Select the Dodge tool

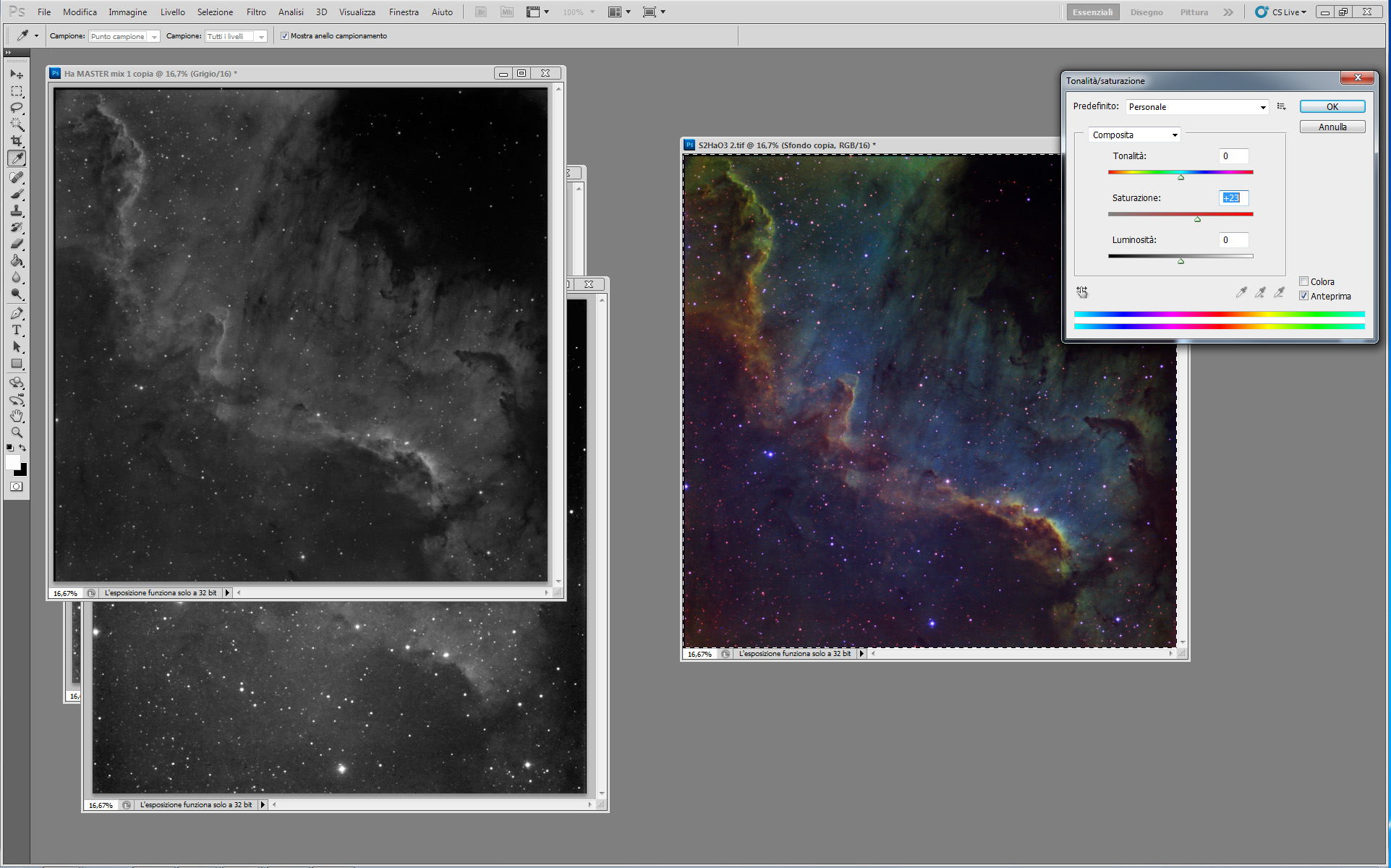point(17,294)
